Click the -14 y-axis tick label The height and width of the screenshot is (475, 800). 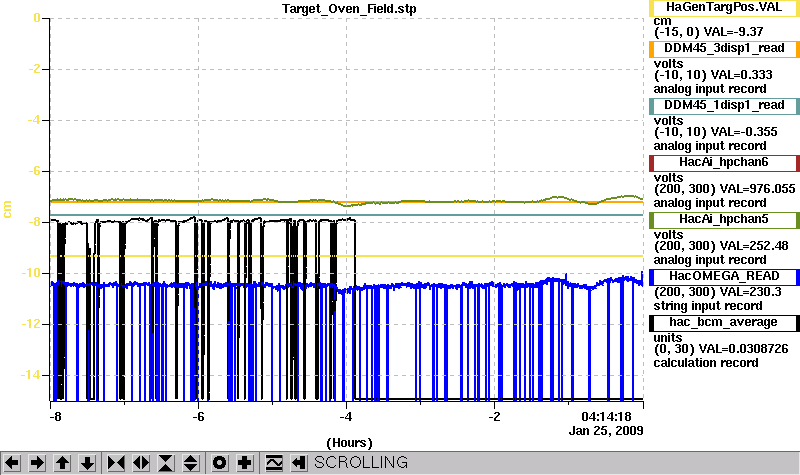(31, 375)
